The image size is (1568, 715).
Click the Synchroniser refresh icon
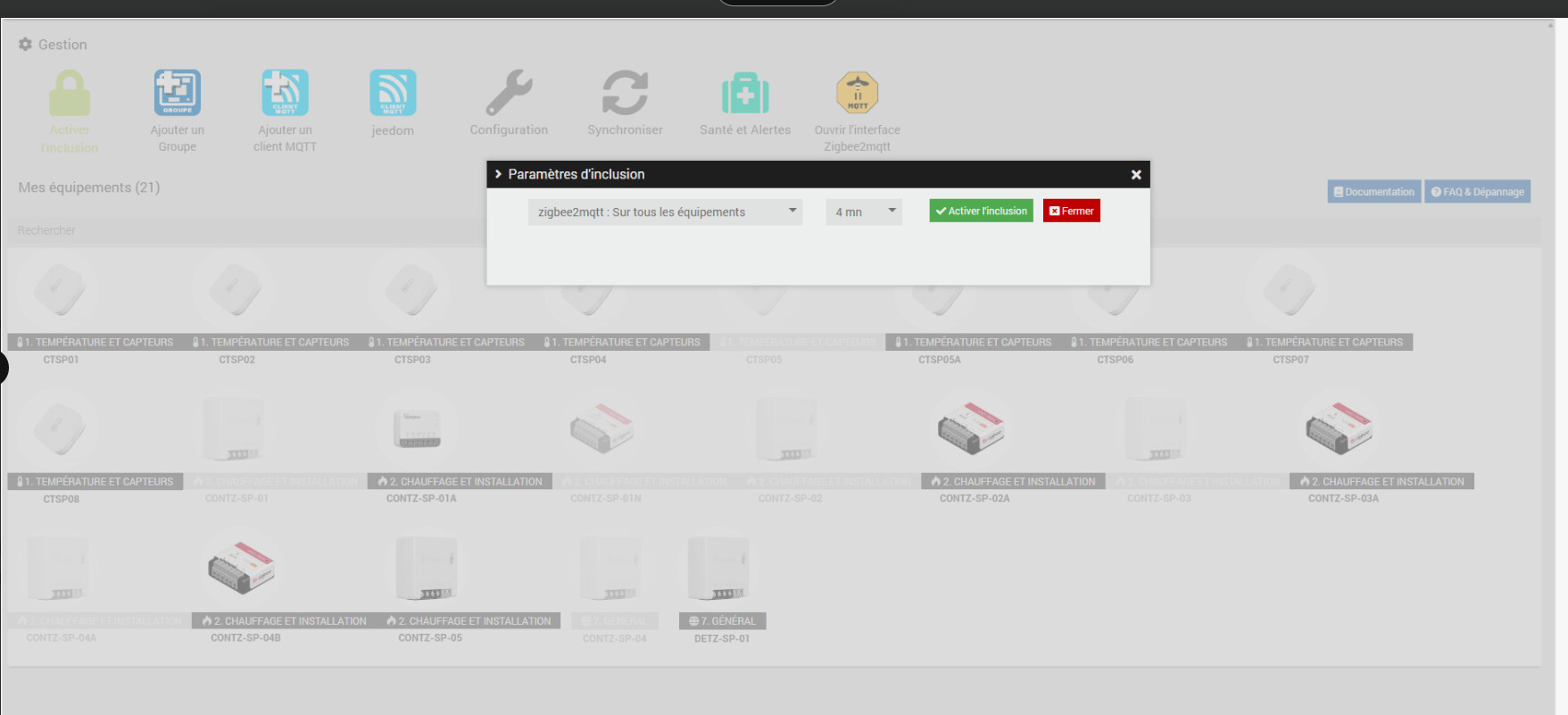[625, 93]
